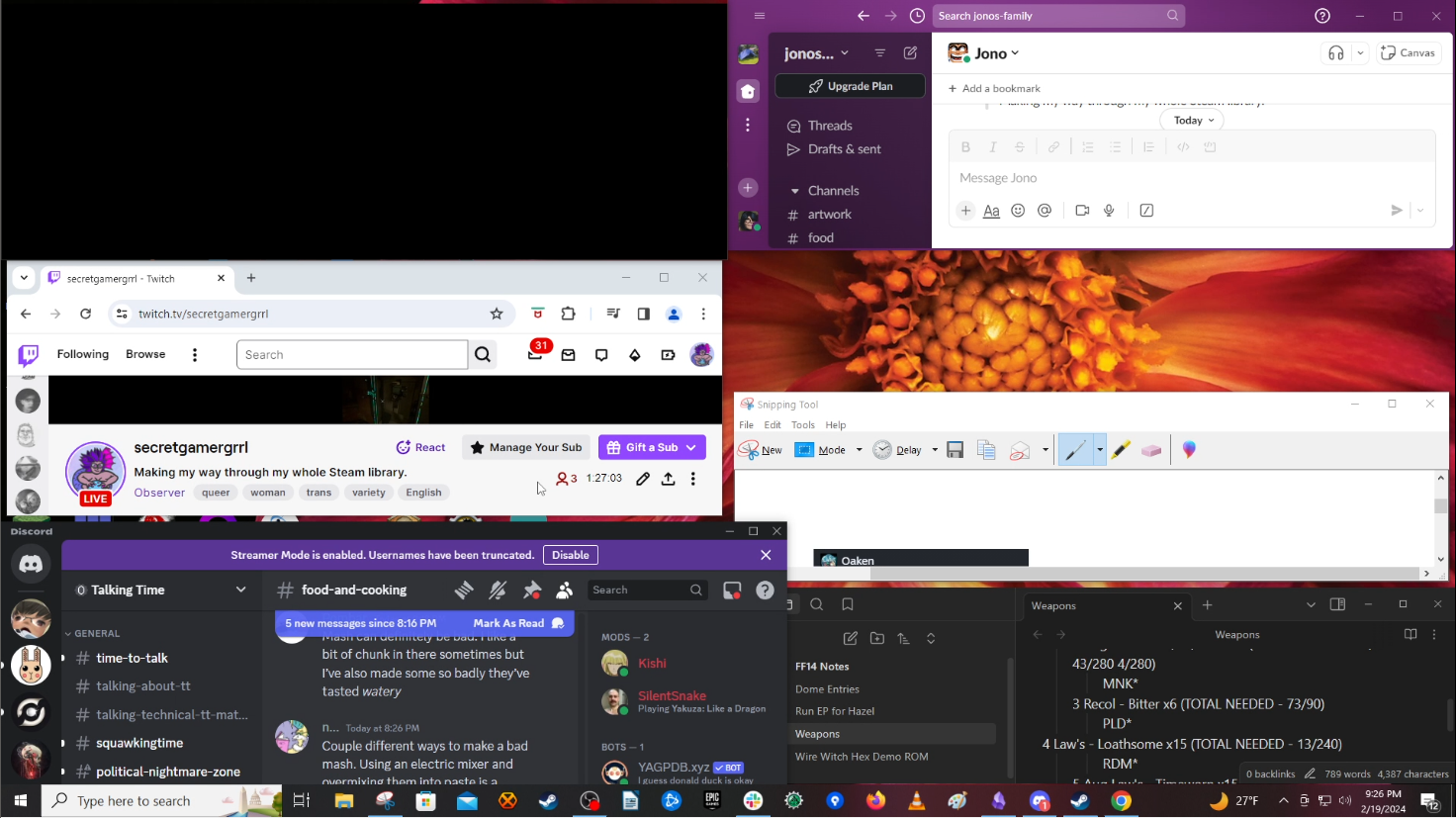This screenshot has height=818, width=1456.
Task: Disable Discord Streamer Mode
Action: pos(570,555)
